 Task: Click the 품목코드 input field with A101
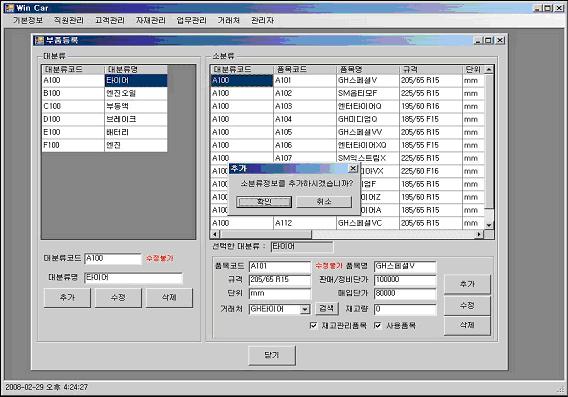(x=280, y=267)
